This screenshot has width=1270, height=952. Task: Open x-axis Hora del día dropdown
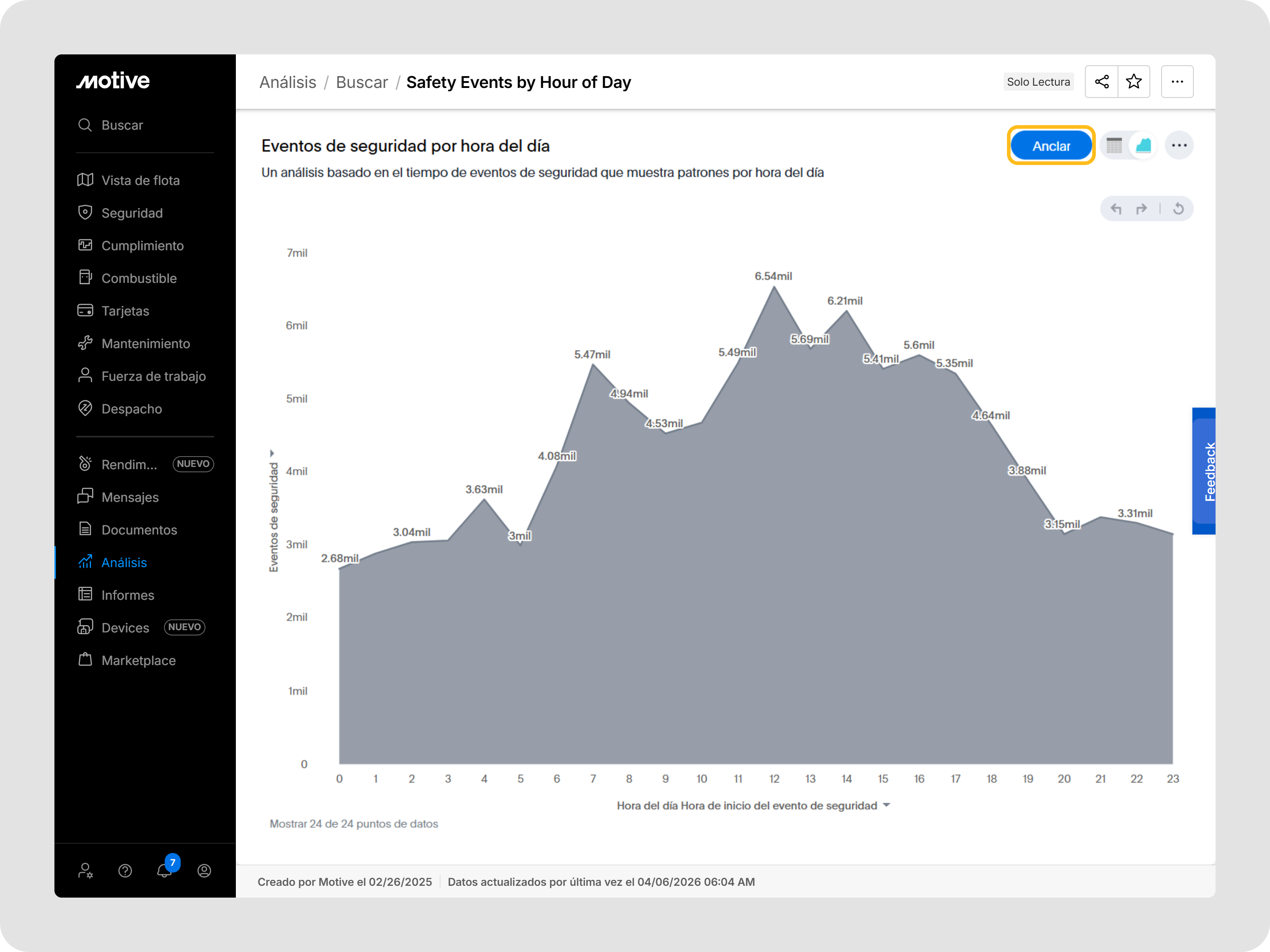(x=886, y=805)
